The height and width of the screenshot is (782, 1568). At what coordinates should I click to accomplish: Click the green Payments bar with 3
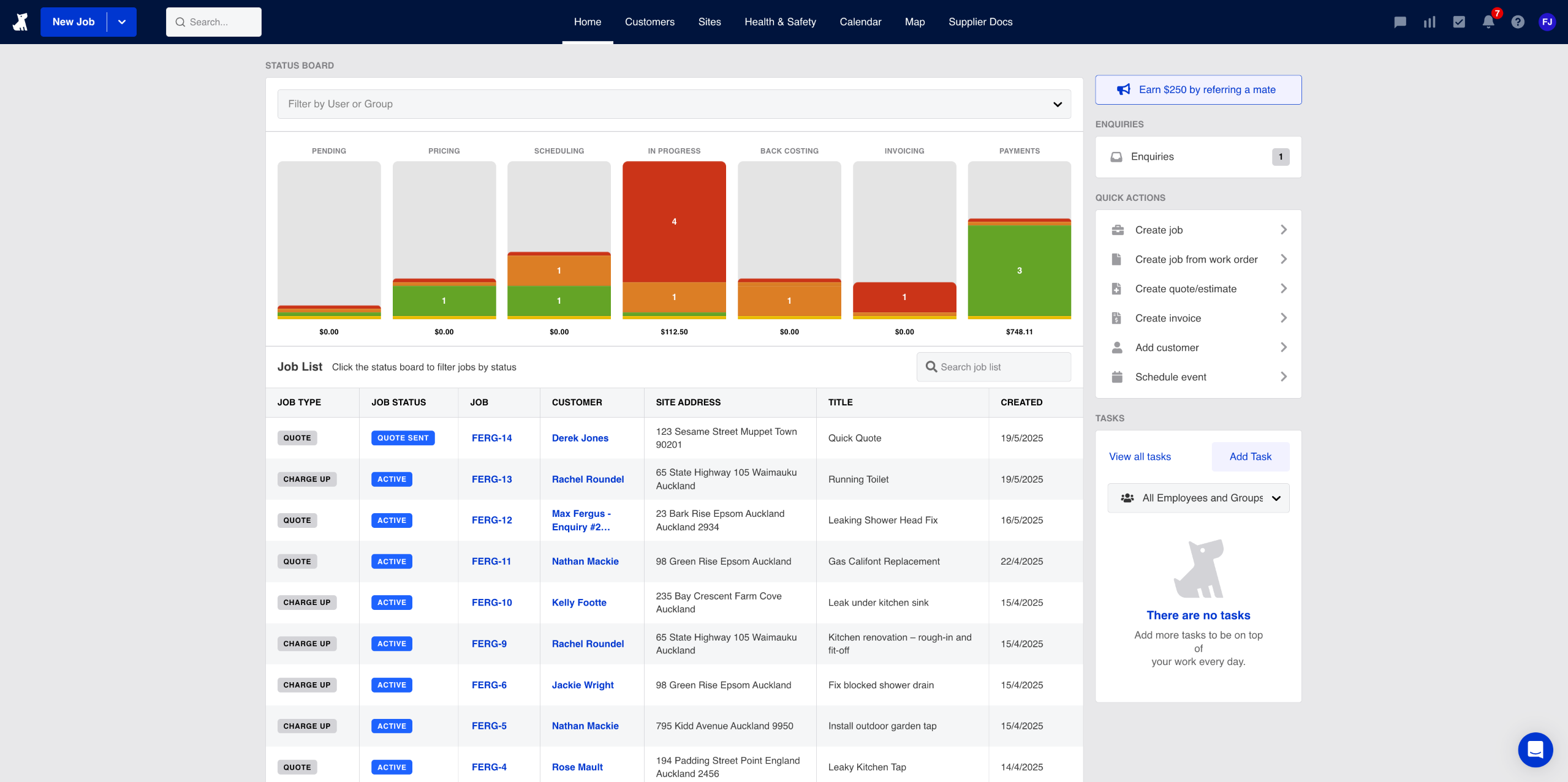coord(1019,271)
